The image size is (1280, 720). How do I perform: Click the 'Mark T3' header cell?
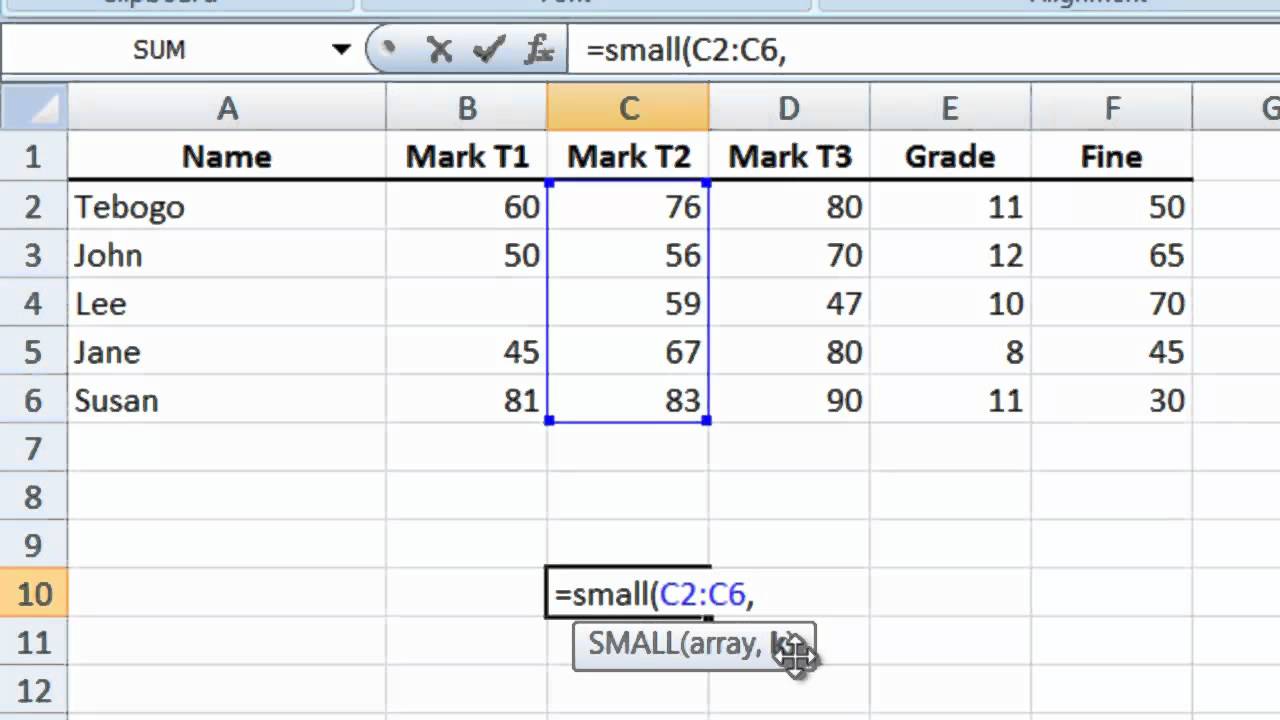[x=789, y=156]
